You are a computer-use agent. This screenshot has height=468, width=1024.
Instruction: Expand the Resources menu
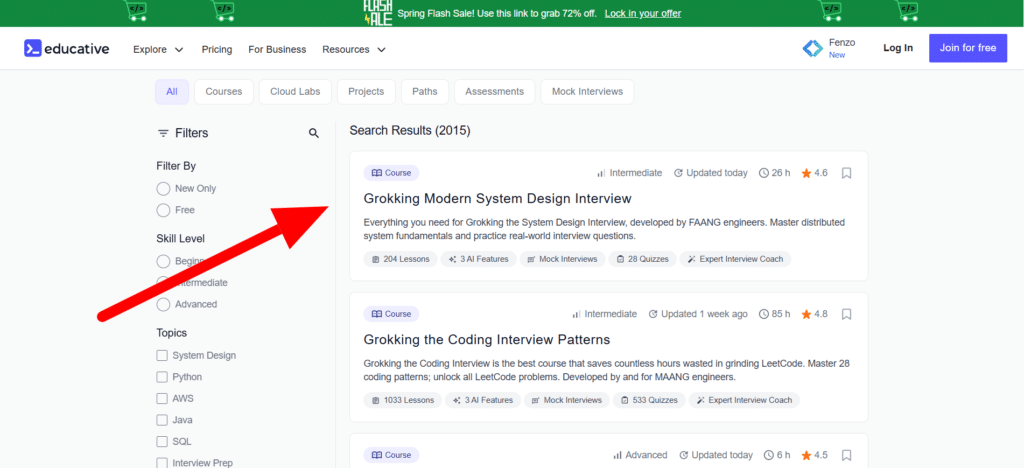pyautogui.click(x=353, y=49)
